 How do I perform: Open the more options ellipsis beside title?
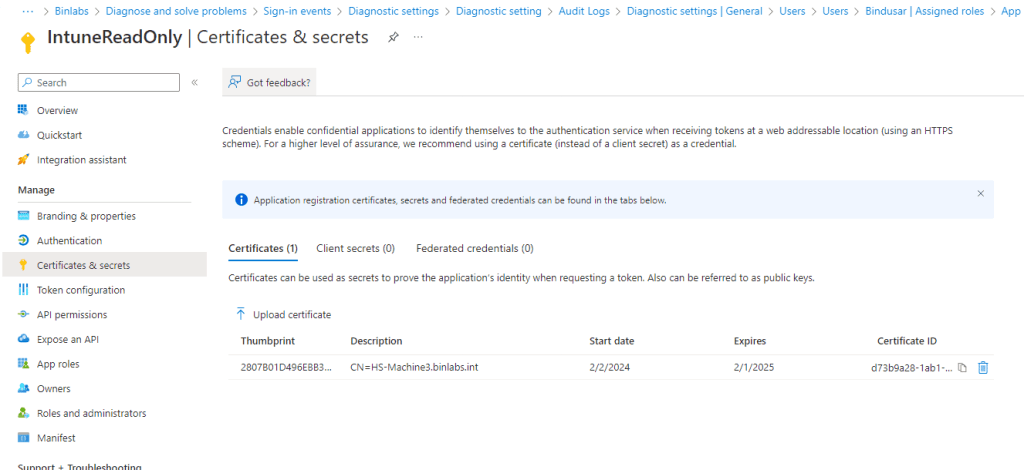tap(418, 37)
